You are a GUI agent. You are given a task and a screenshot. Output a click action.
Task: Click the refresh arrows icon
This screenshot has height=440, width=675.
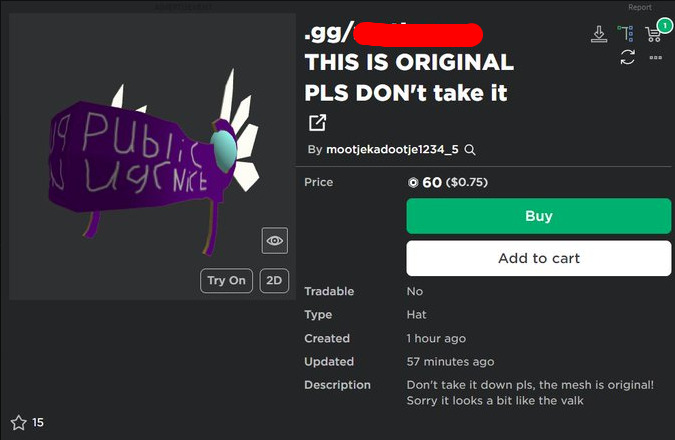tap(627, 57)
